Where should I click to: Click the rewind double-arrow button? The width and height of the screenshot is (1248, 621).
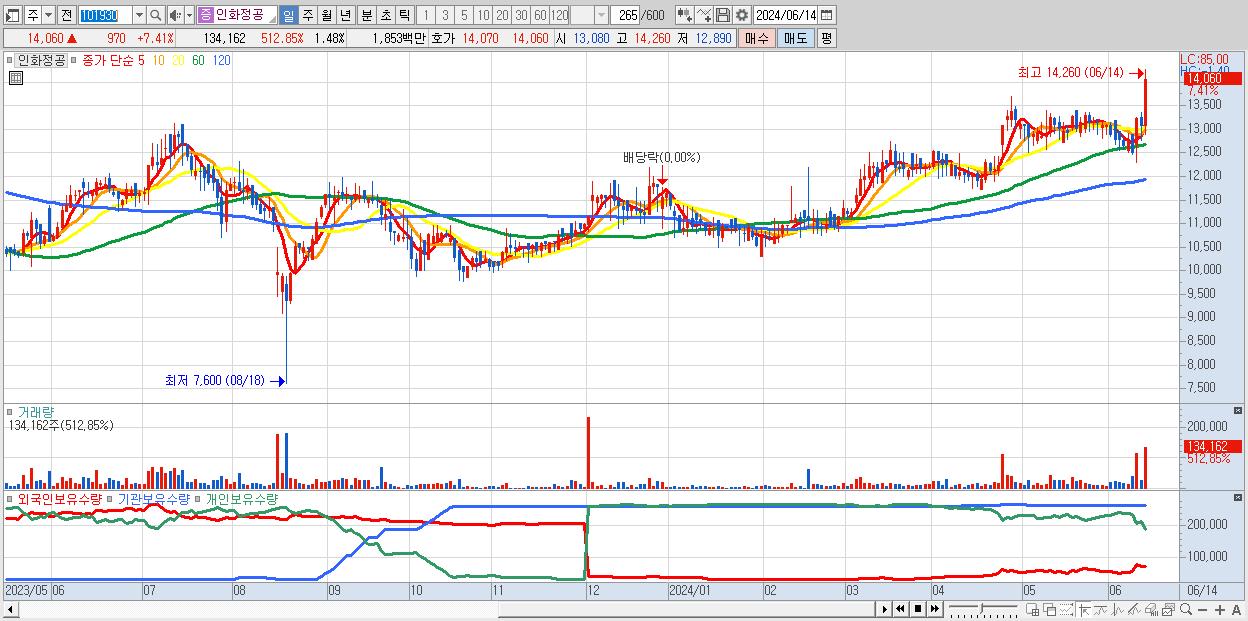(900, 609)
